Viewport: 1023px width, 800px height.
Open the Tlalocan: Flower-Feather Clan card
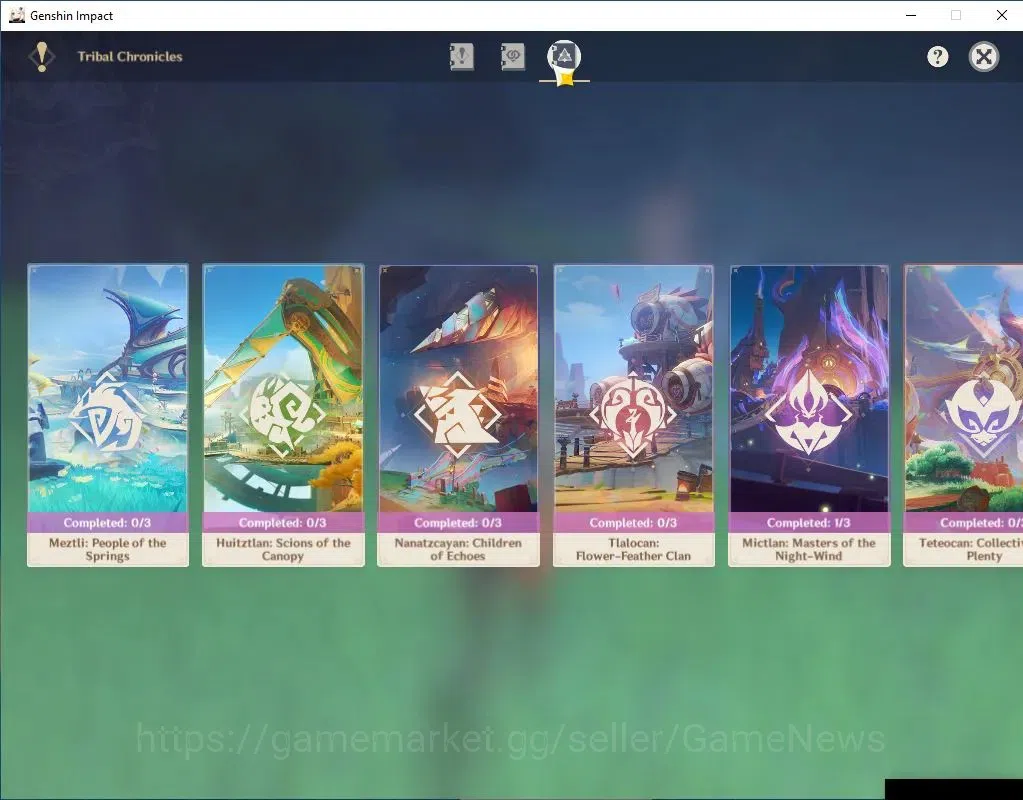click(634, 415)
